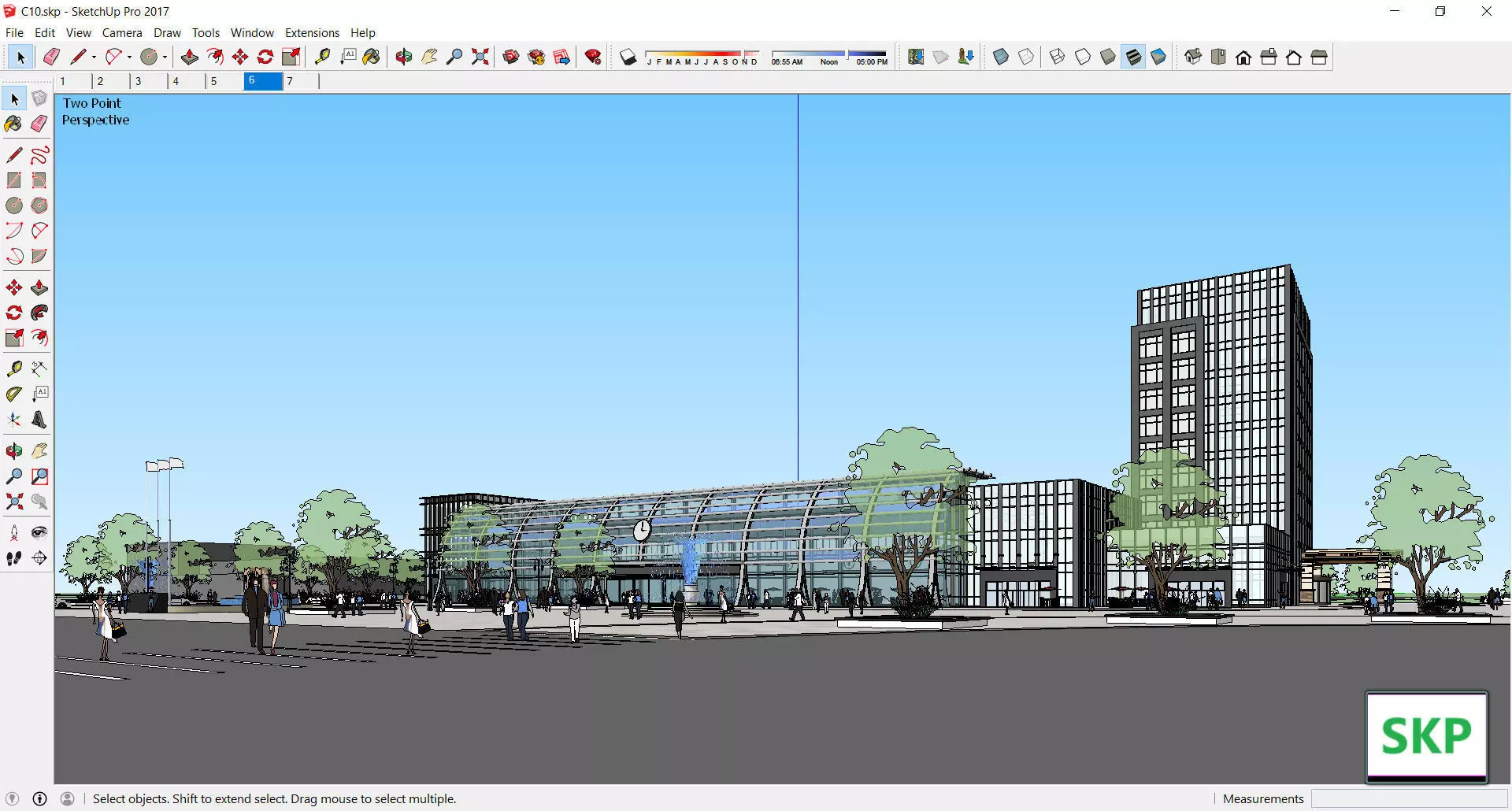Screen dimensions: 1512x811
Task: Choose the Push/Pull tool in top toolbar
Action: click(x=189, y=57)
